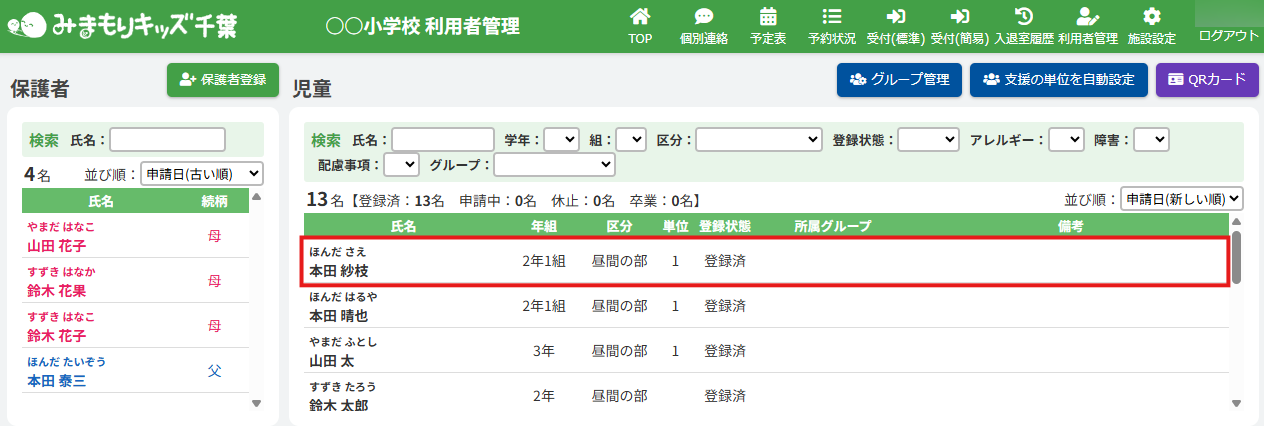Expand the 学年 filter dropdown
Image resolution: width=1264 pixels, height=426 pixels.
click(561, 140)
